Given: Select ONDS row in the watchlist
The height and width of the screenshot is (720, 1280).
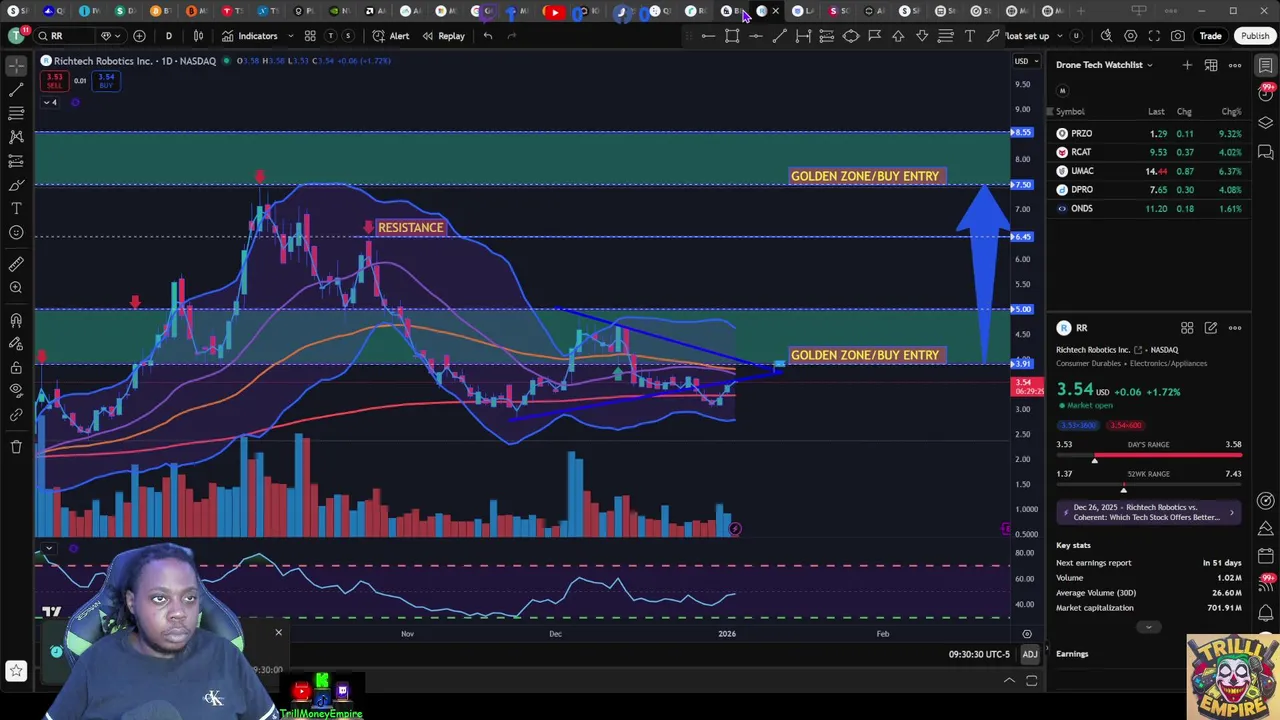Looking at the screenshot, I should tap(1149, 208).
